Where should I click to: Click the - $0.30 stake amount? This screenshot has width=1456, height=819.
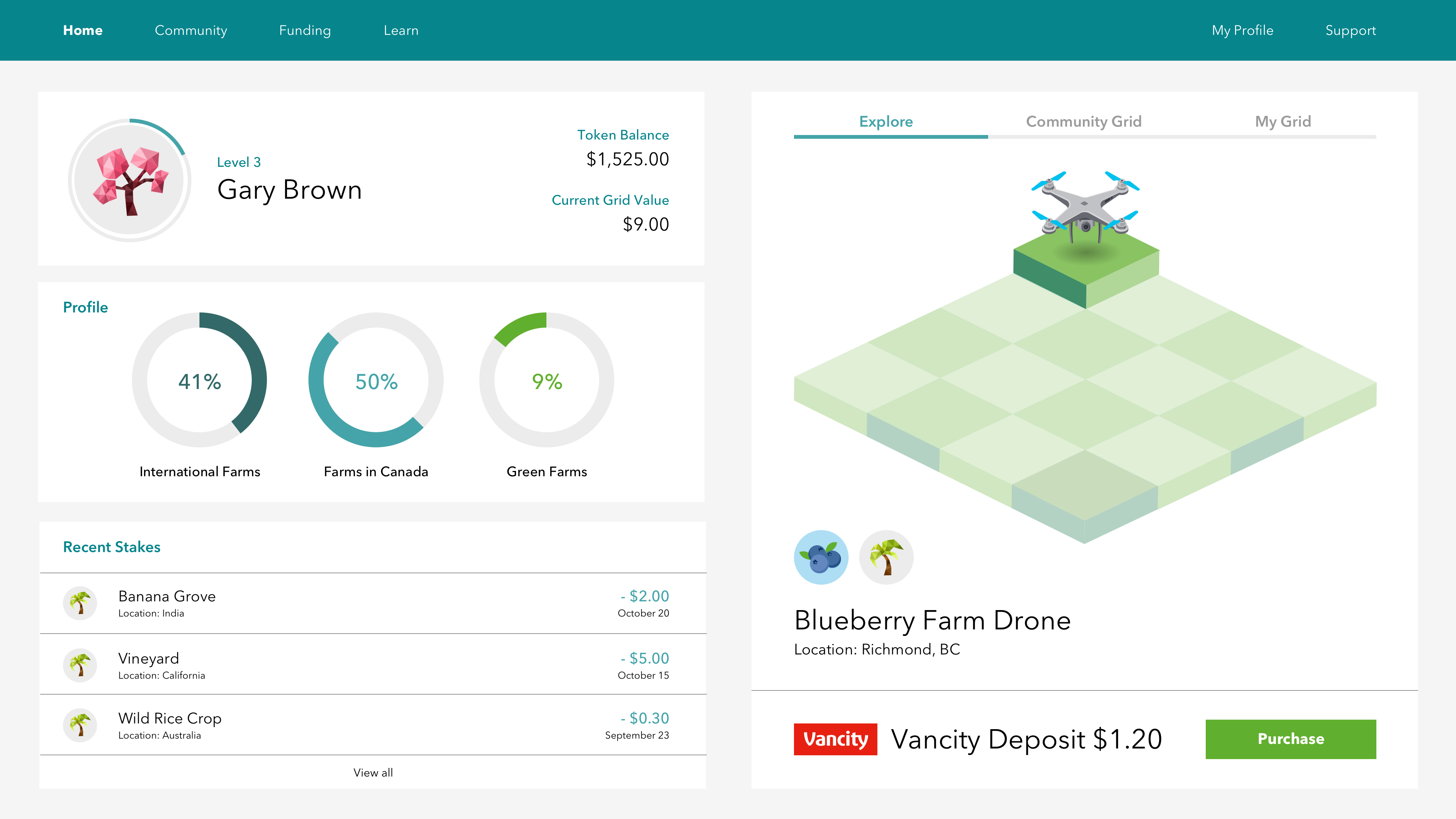point(644,719)
